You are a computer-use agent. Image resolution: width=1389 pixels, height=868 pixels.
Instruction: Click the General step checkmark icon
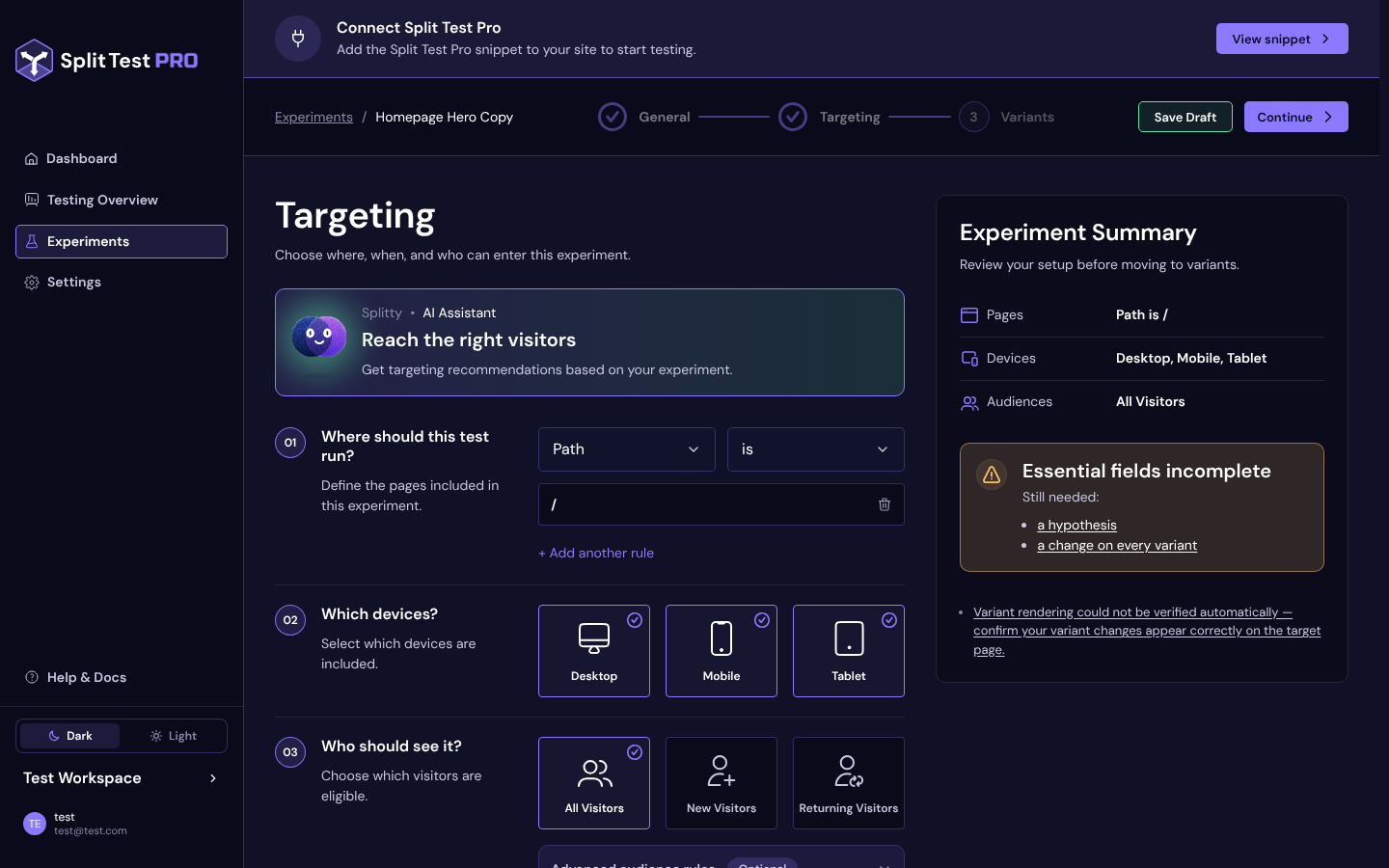pos(613,117)
